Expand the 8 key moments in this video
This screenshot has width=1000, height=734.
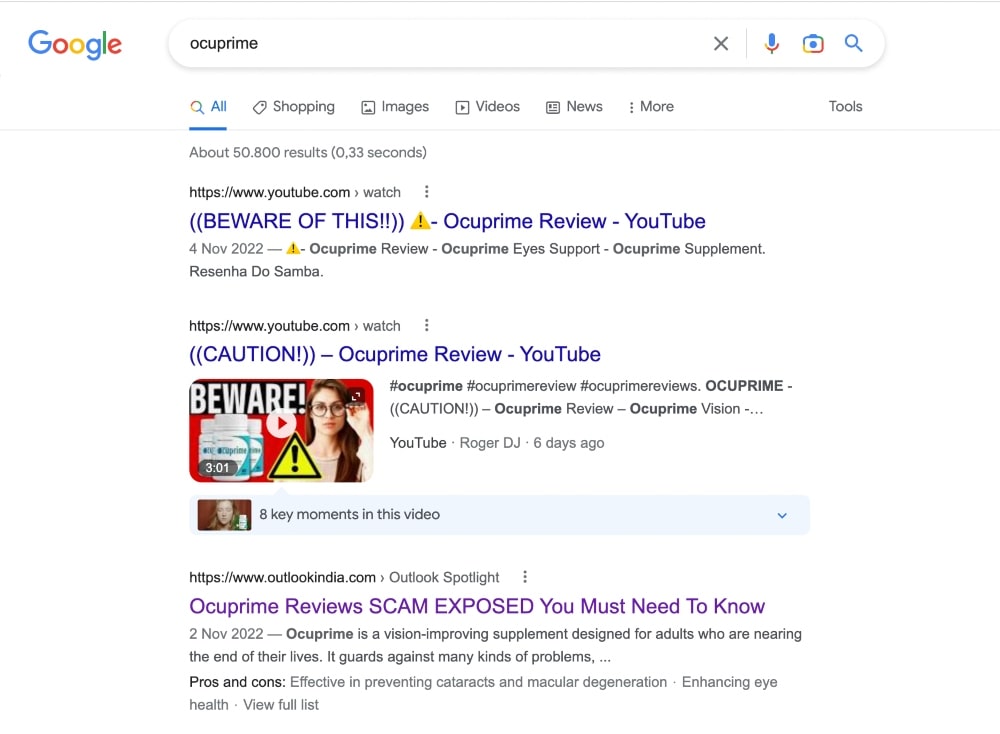coord(782,514)
